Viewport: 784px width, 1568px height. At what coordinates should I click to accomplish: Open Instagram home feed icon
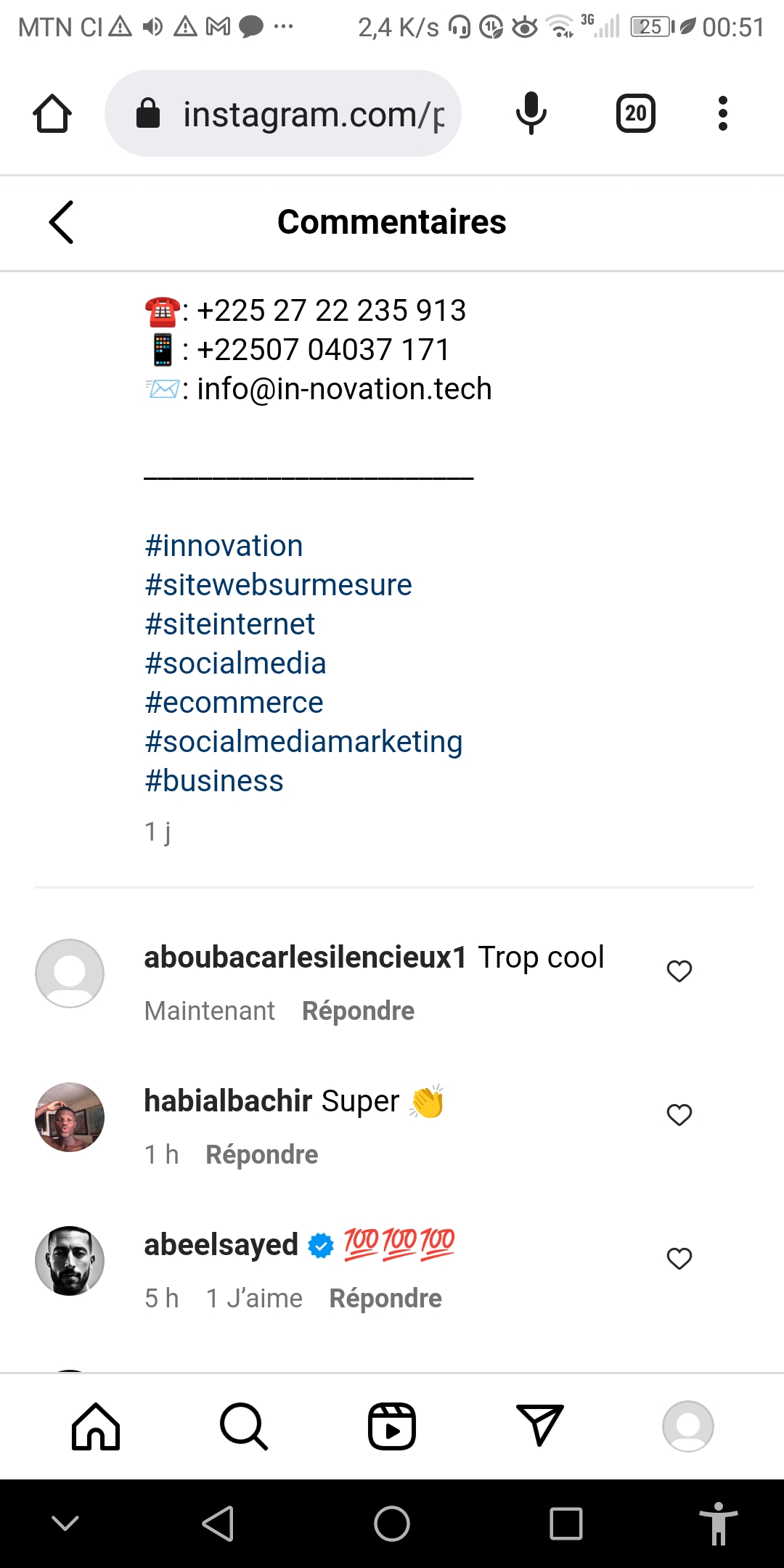pos(96,1426)
